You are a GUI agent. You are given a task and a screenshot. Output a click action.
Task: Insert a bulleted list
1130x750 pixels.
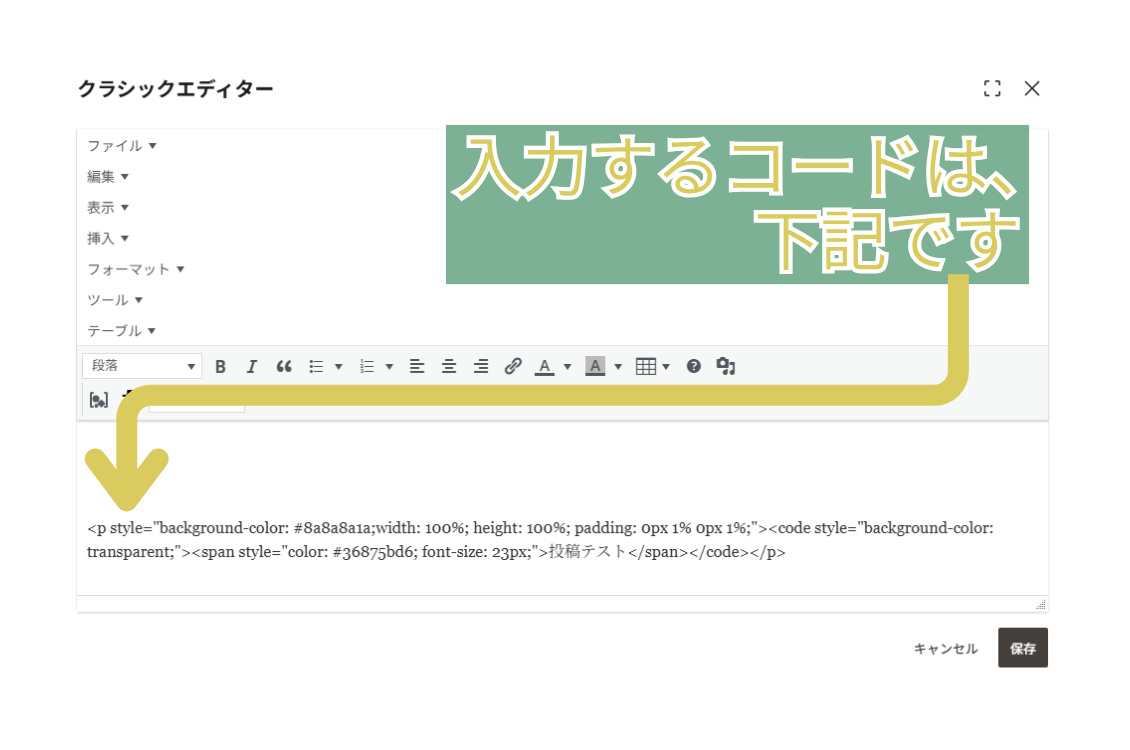pos(316,367)
